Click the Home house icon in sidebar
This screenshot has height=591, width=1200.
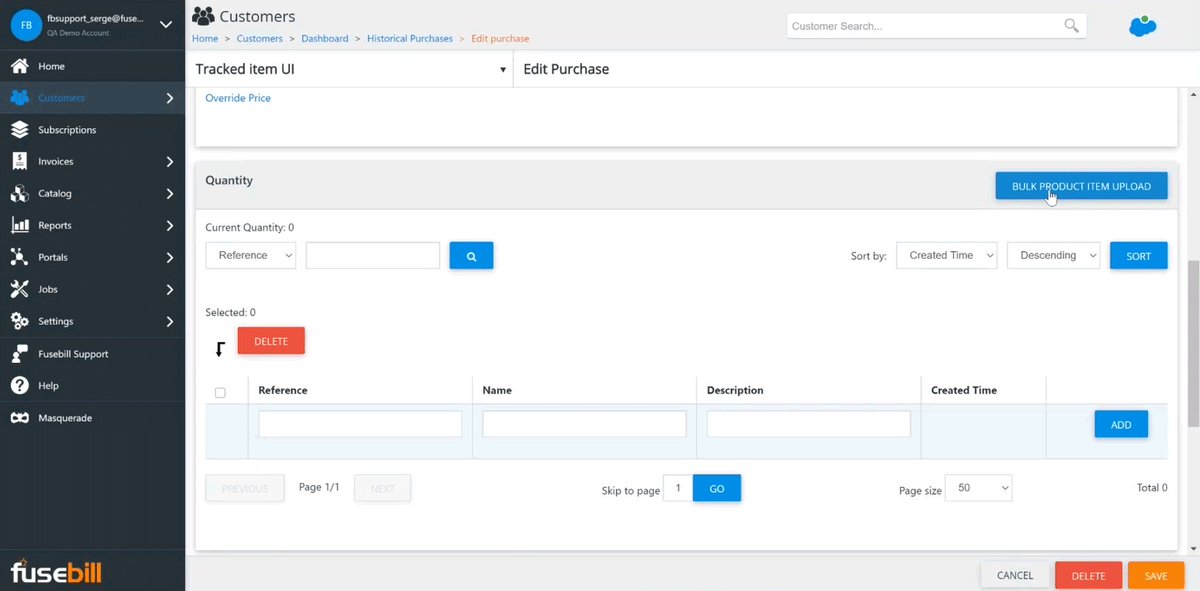click(19, 66)
